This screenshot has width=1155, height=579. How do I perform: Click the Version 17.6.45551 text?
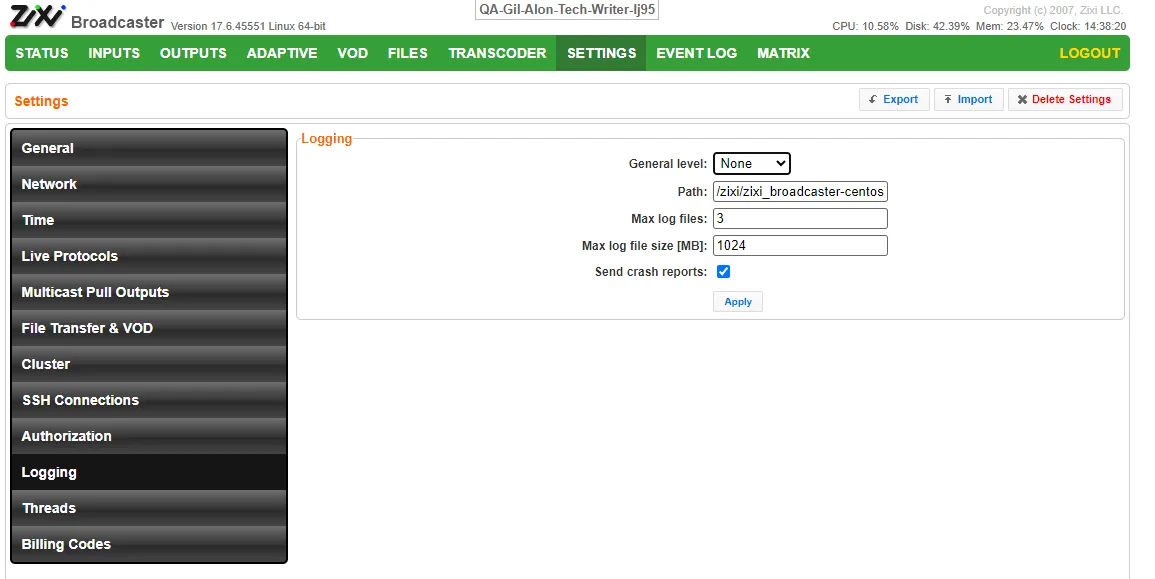(248, 27)
